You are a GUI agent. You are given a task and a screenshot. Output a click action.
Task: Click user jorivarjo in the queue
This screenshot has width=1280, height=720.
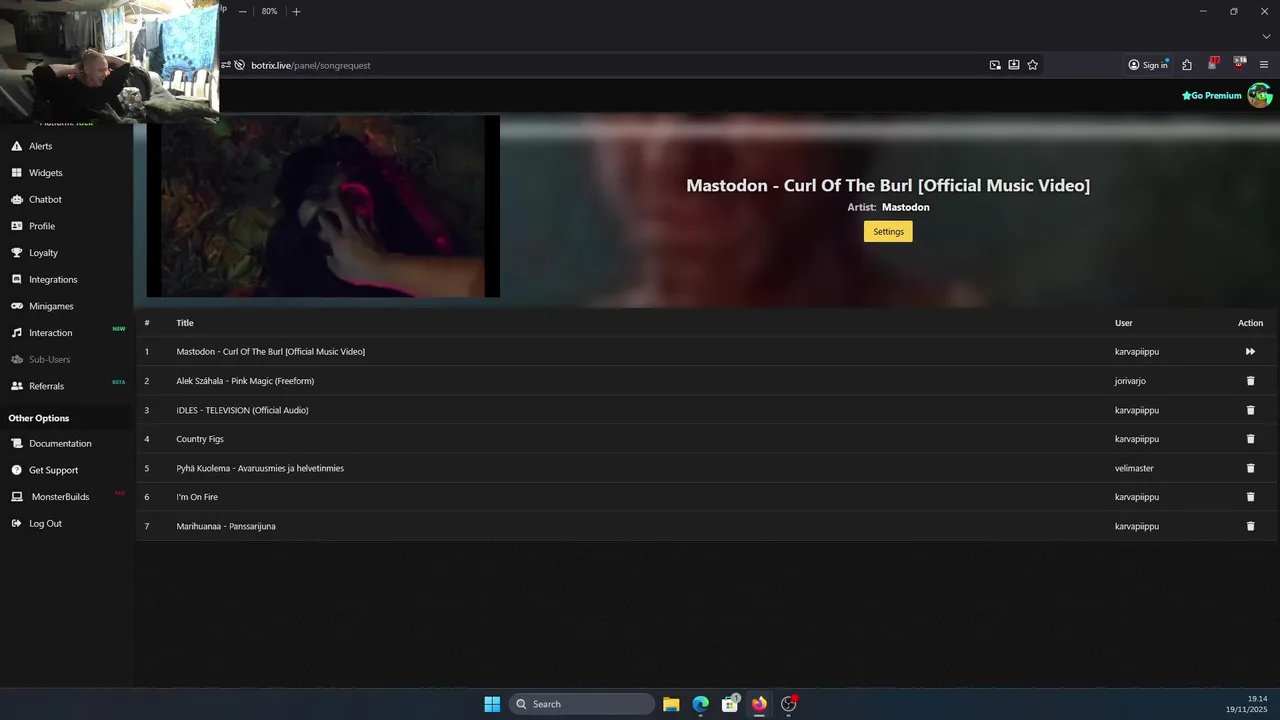[1130, 381]
